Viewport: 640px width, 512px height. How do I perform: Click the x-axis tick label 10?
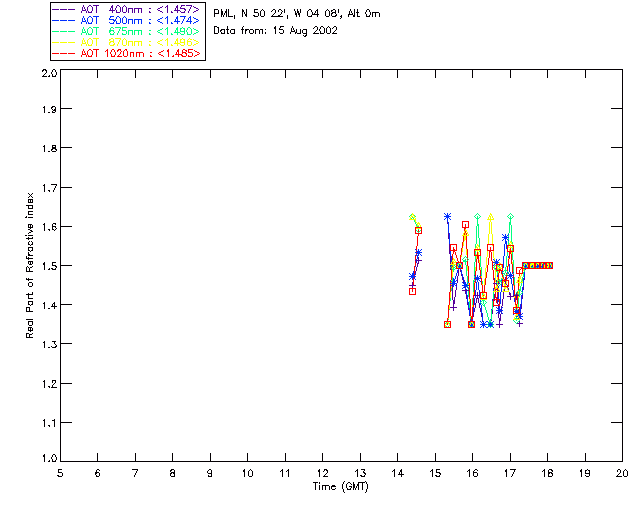pyautogui.click(x=247, y=473)
